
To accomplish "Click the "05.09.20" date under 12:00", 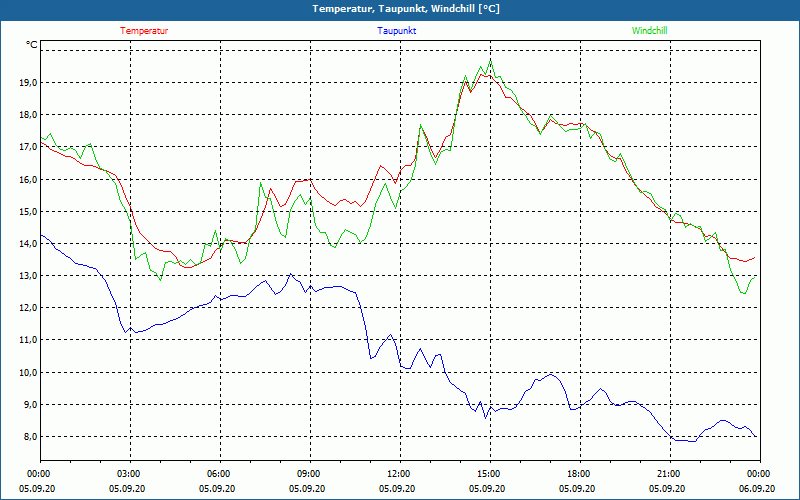I will [397, 489].
